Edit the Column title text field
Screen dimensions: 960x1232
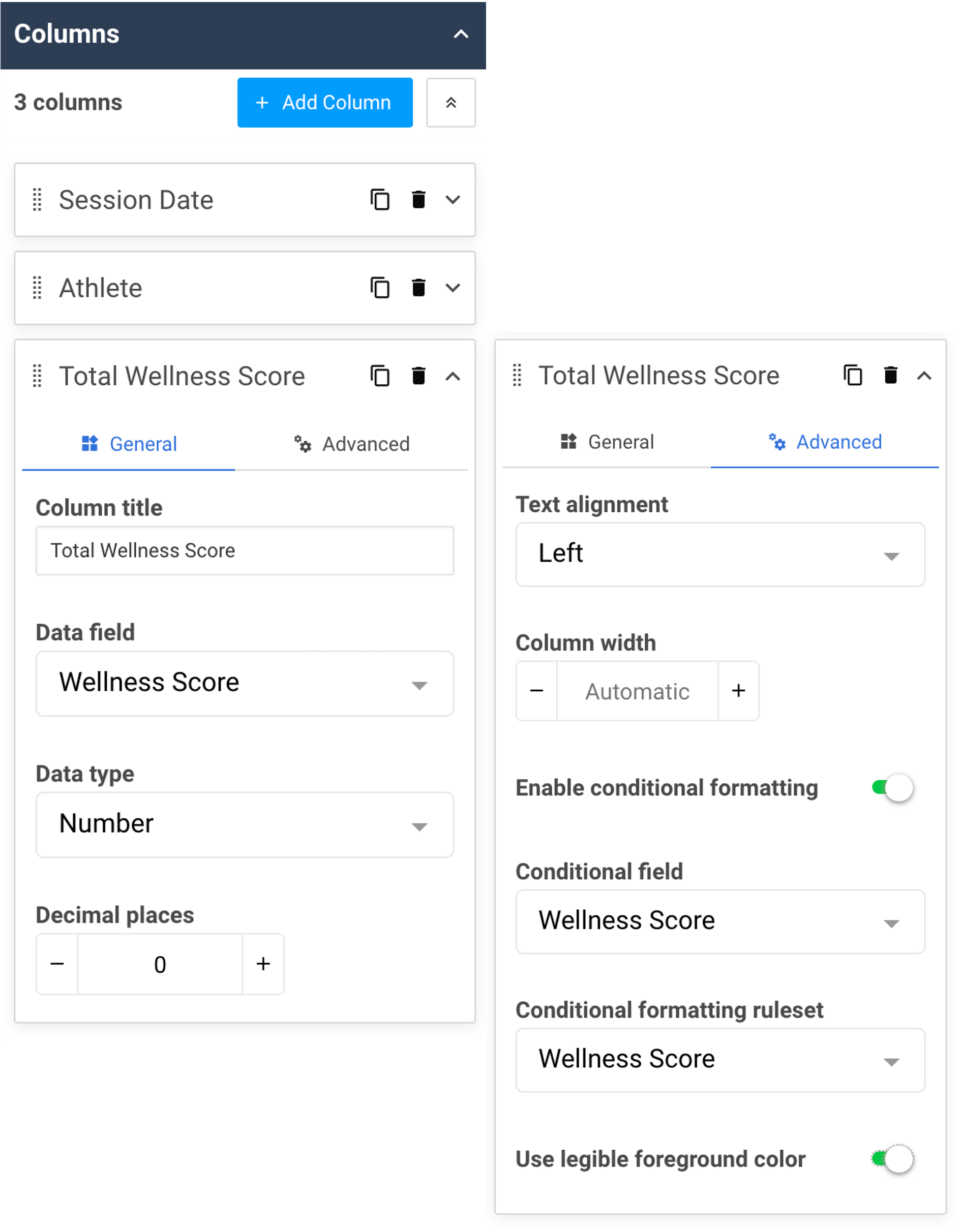[x=245, y=550]
